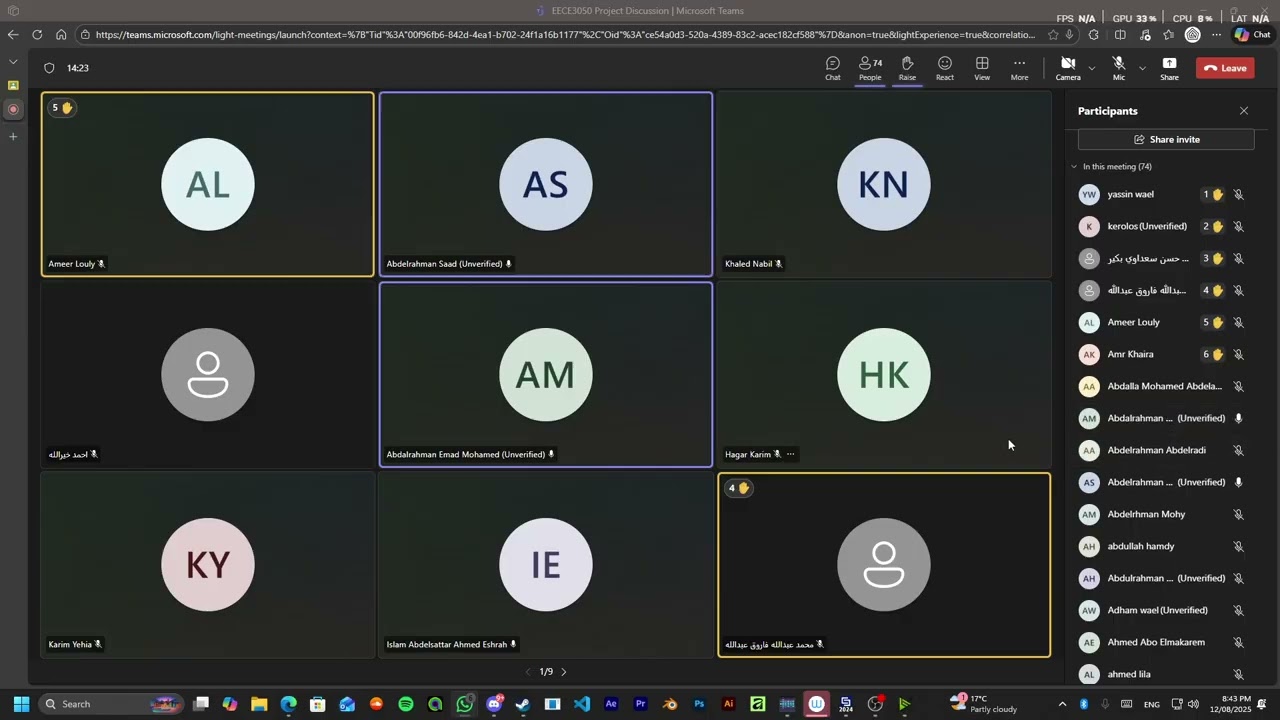Click mic icon next to yassin wael

1238,195
